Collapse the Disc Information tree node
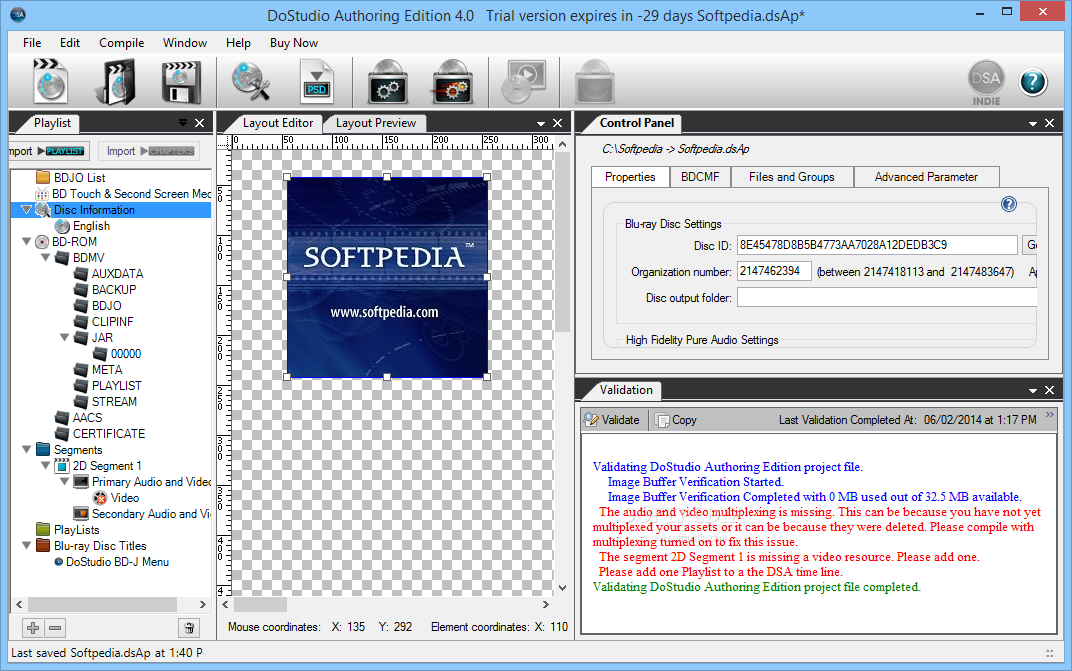The width and height of the screenshot is (1072, 671). (27, 209)
